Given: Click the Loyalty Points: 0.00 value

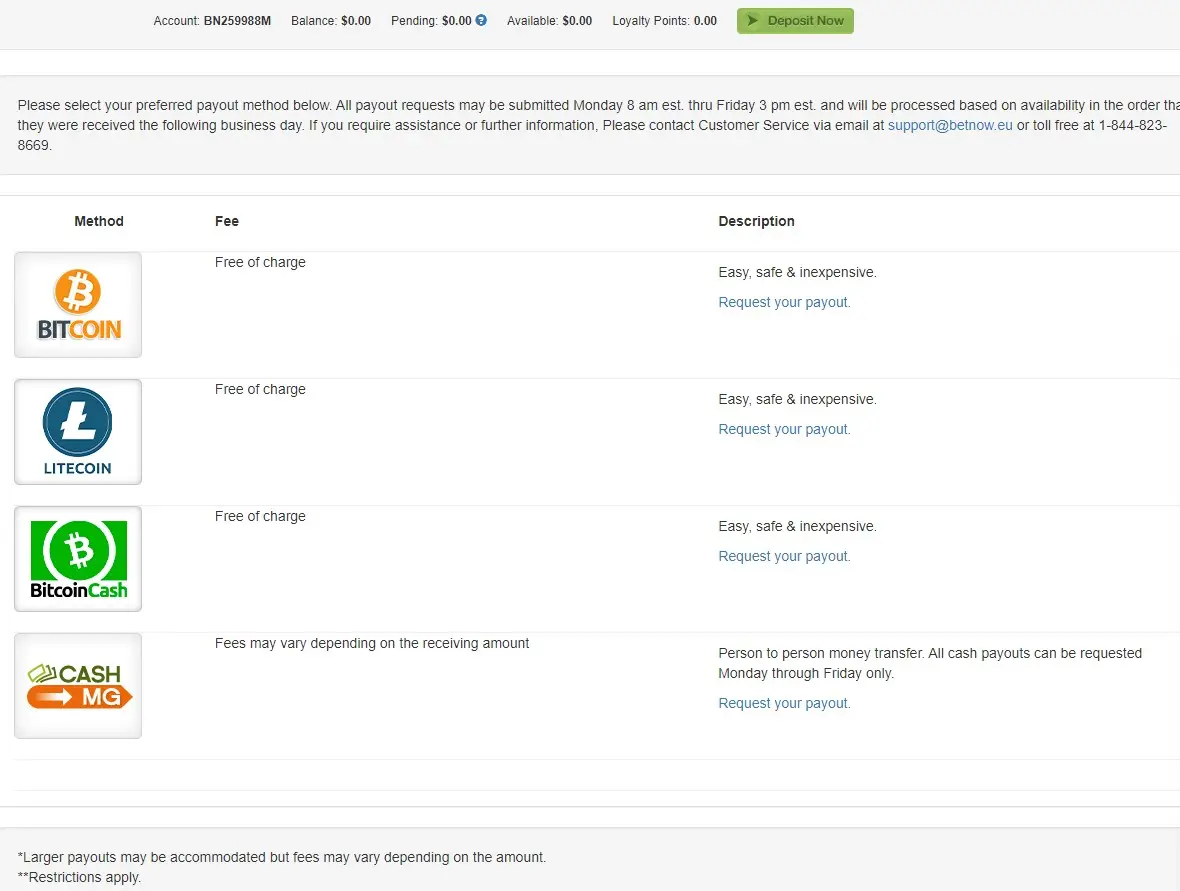Looking at the screenshot, I should 705,21.
